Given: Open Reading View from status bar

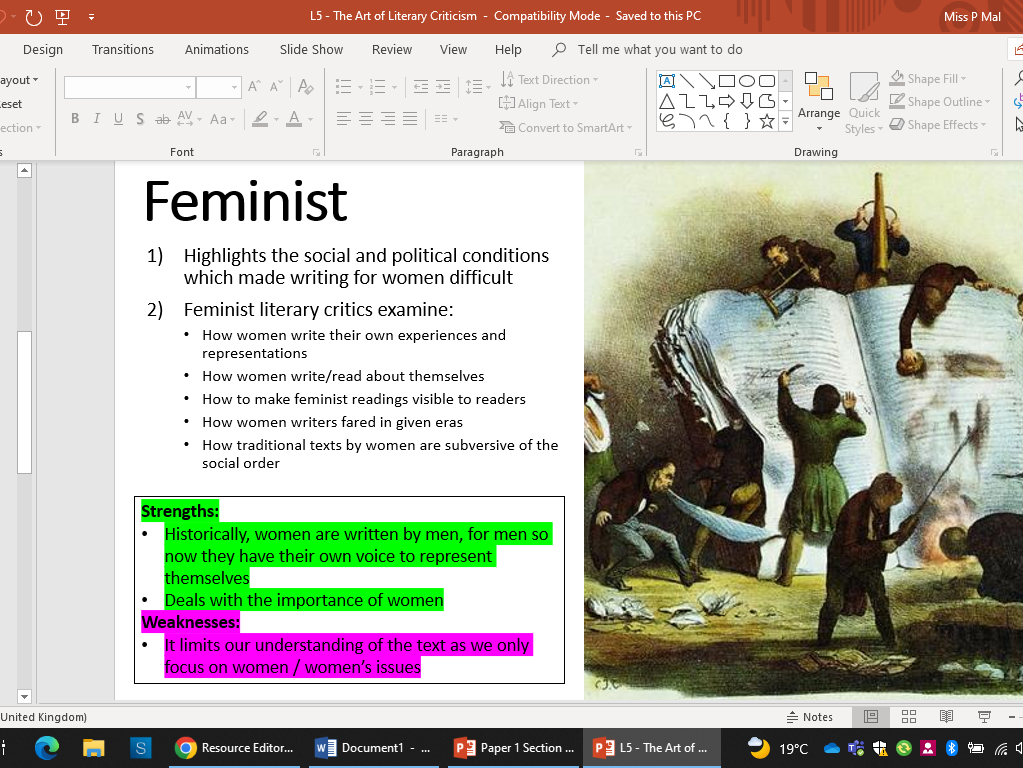Looking at the screenshot, I should (x=946, y=717).
